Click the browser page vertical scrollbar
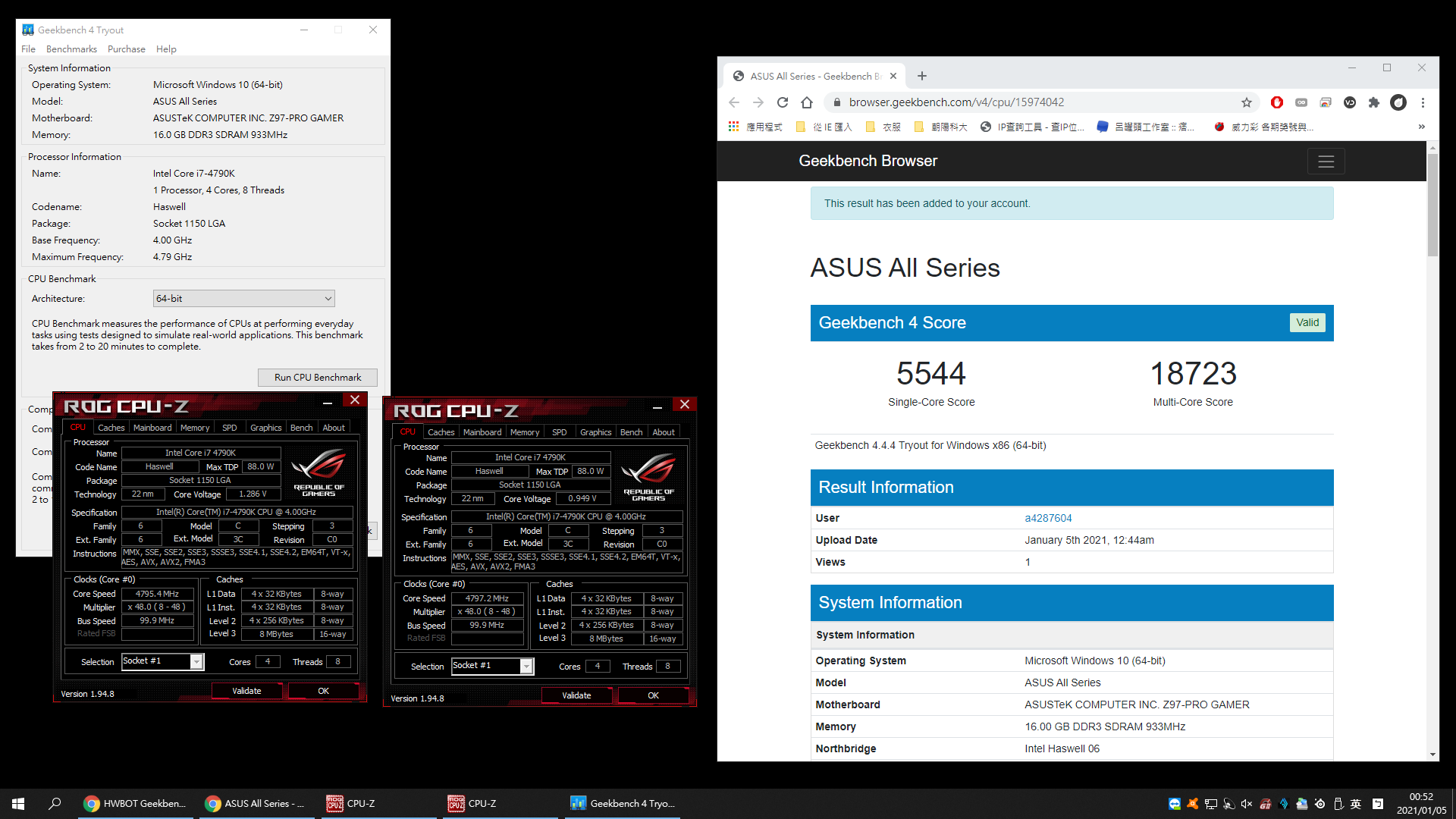The width and height of the screenshot is (1456, 819). (1432, 205)
